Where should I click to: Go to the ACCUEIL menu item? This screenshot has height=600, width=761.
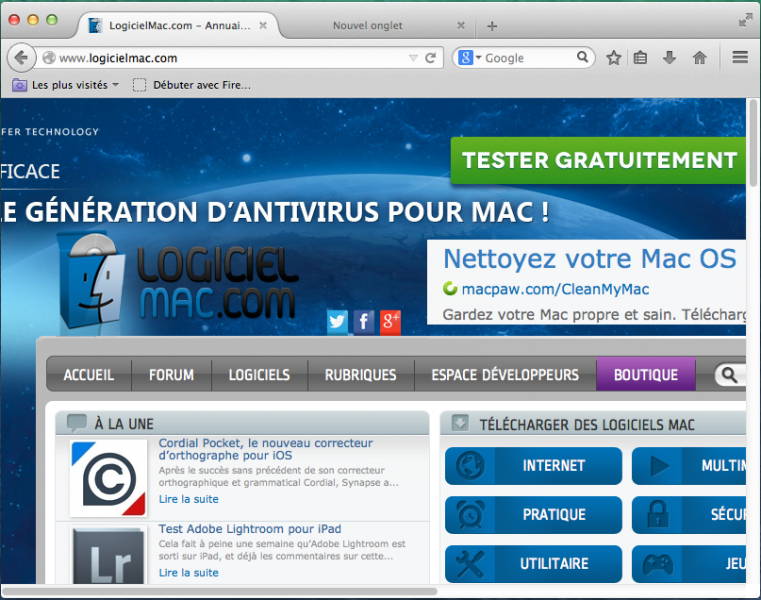click(x=89, y=375)
